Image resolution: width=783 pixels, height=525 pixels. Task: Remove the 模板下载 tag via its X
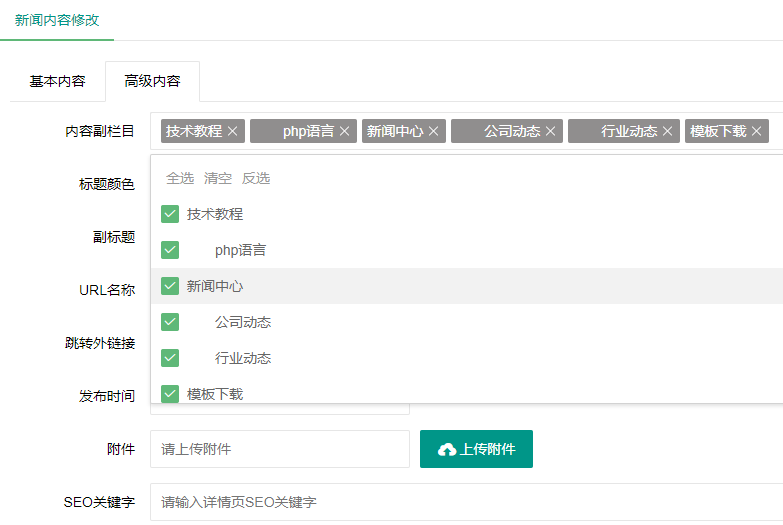click(x=757, y=131)
